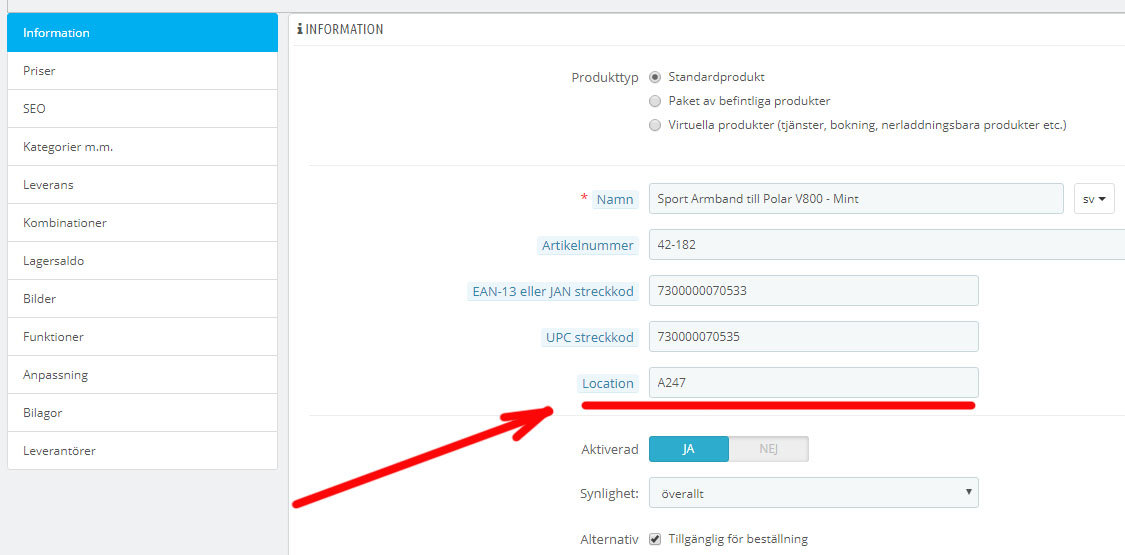Switch Aktiverad to NEJ
Viewport: 1125px width, 555px height.
pyautogui.click(x=768, y=449)
